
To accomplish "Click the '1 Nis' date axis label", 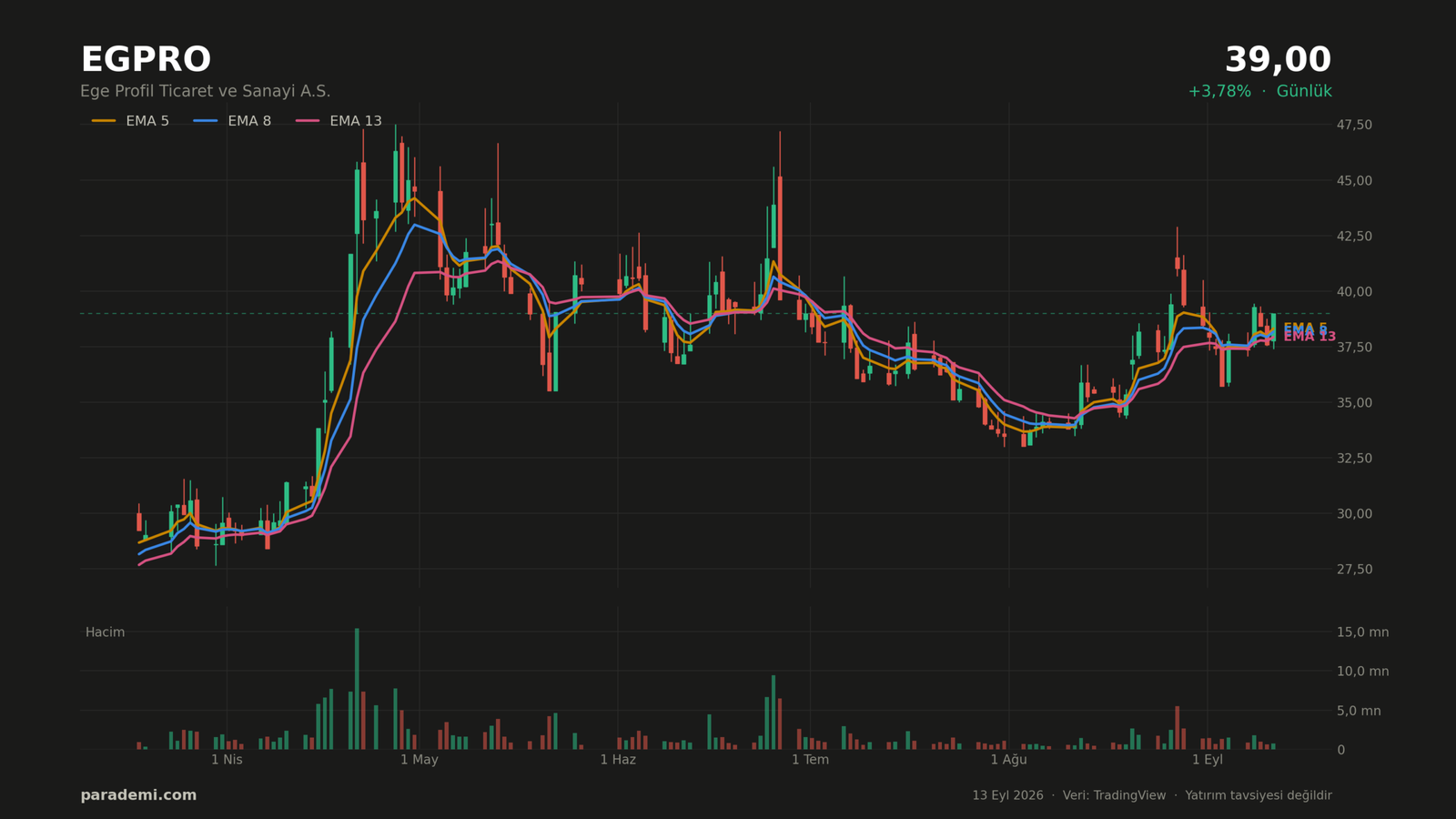I will point(227,760).
